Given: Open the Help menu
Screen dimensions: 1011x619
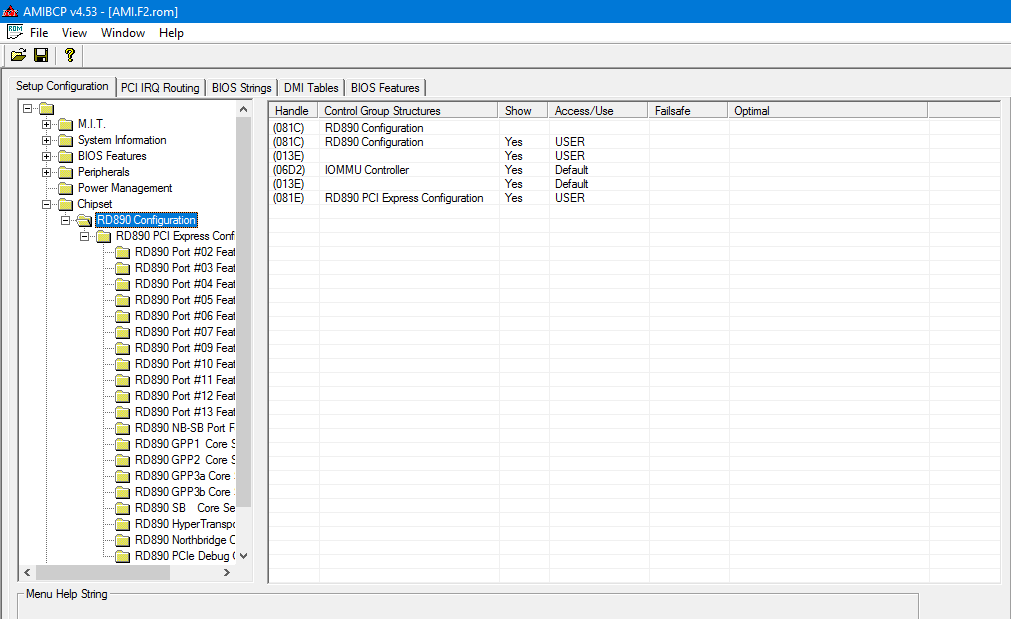Looking at the screenshot, I should [x=172, y=33].
